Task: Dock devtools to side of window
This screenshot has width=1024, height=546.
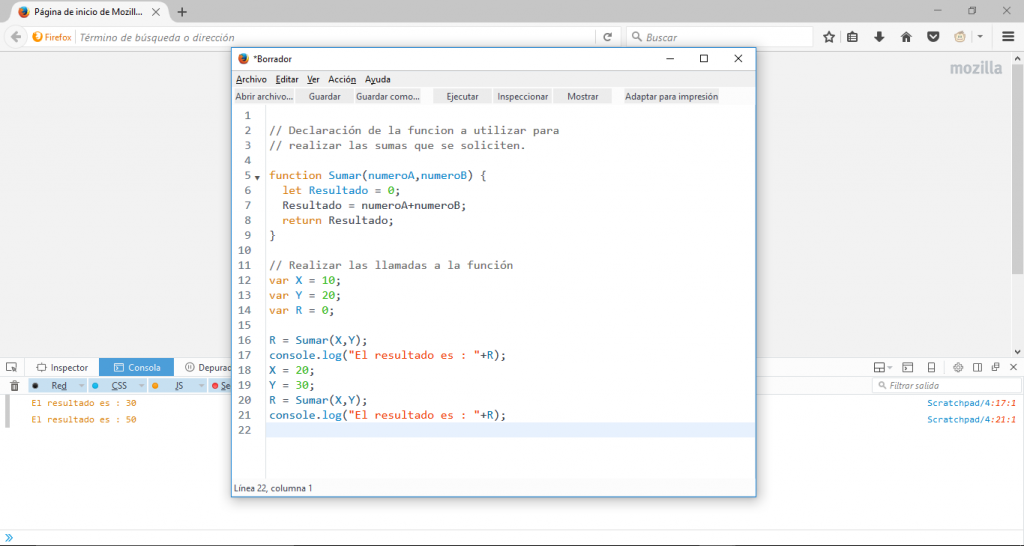Action: pyautogui.click(x=978, y=368)
